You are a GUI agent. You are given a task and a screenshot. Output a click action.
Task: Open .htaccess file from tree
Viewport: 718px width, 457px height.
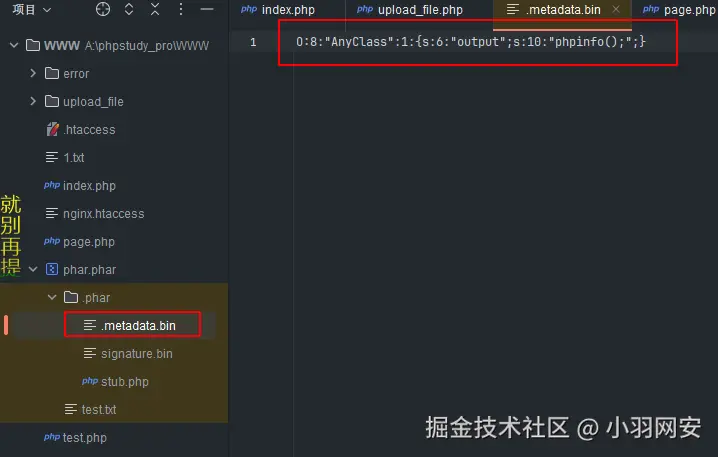(89, 130)
